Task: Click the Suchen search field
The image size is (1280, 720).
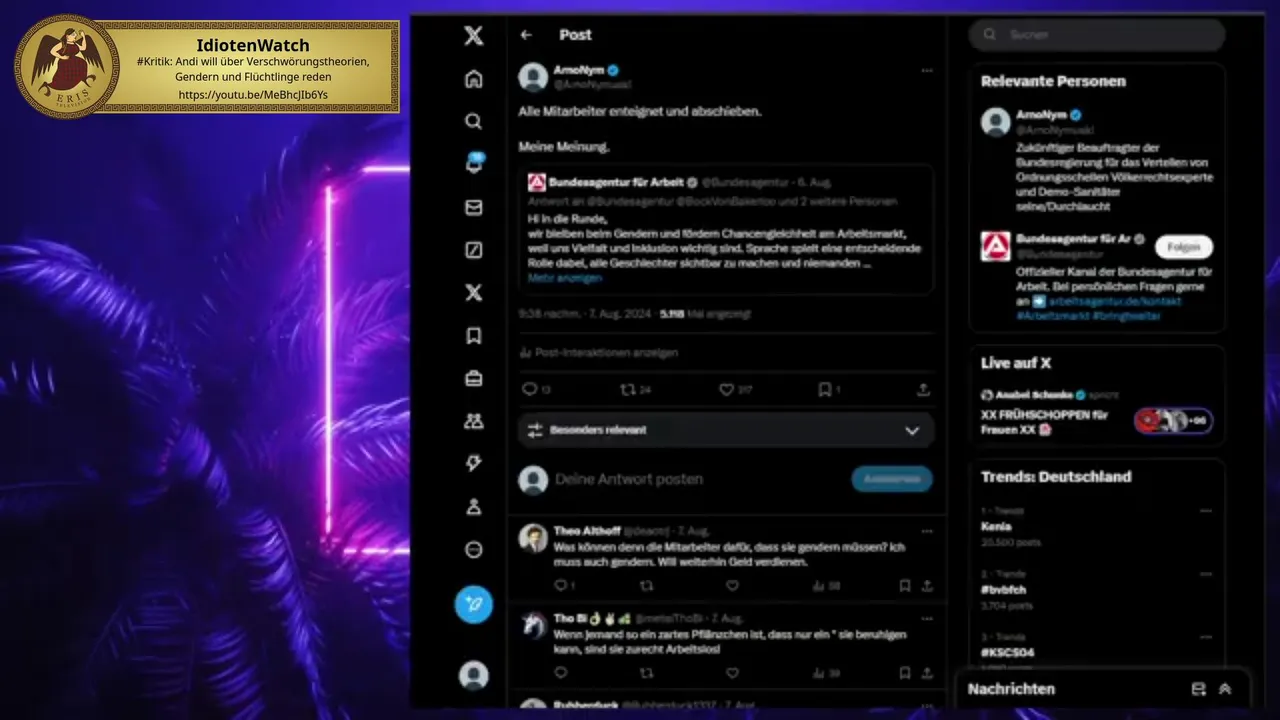Action: point(1097,34)
